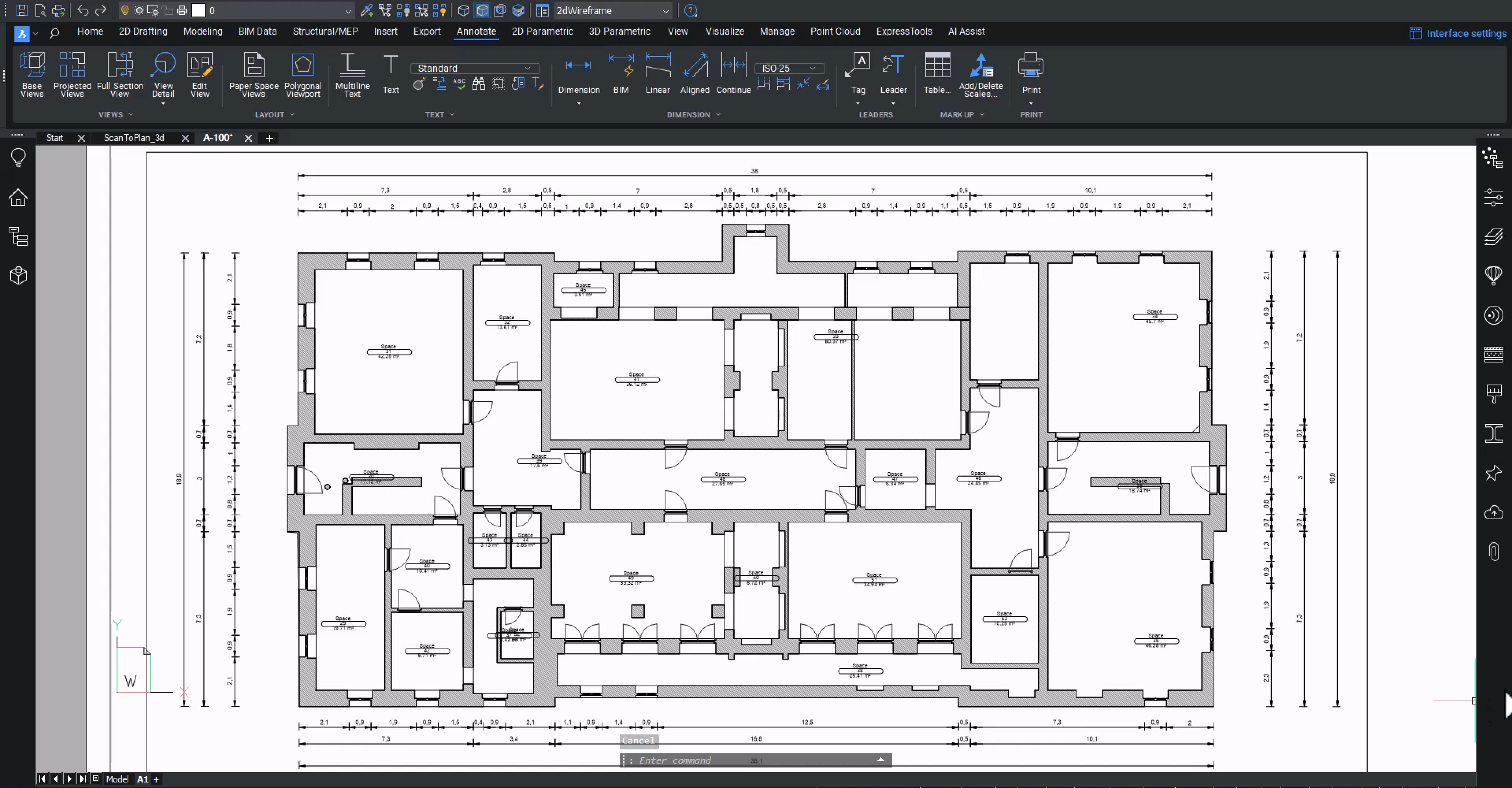Open the 2dWireframe visual style dropdown
1512x788 pixels.
pos(611,11)
